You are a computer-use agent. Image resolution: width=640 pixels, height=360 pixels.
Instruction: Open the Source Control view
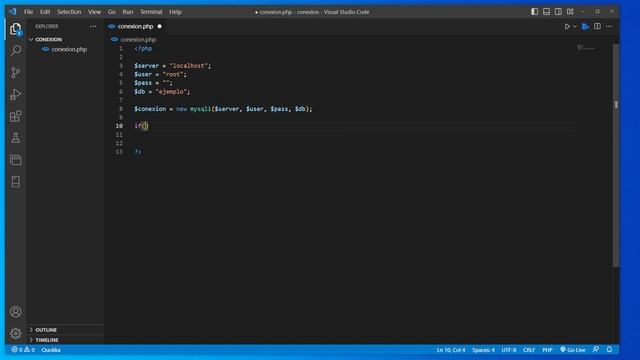(x=16, y=73)
